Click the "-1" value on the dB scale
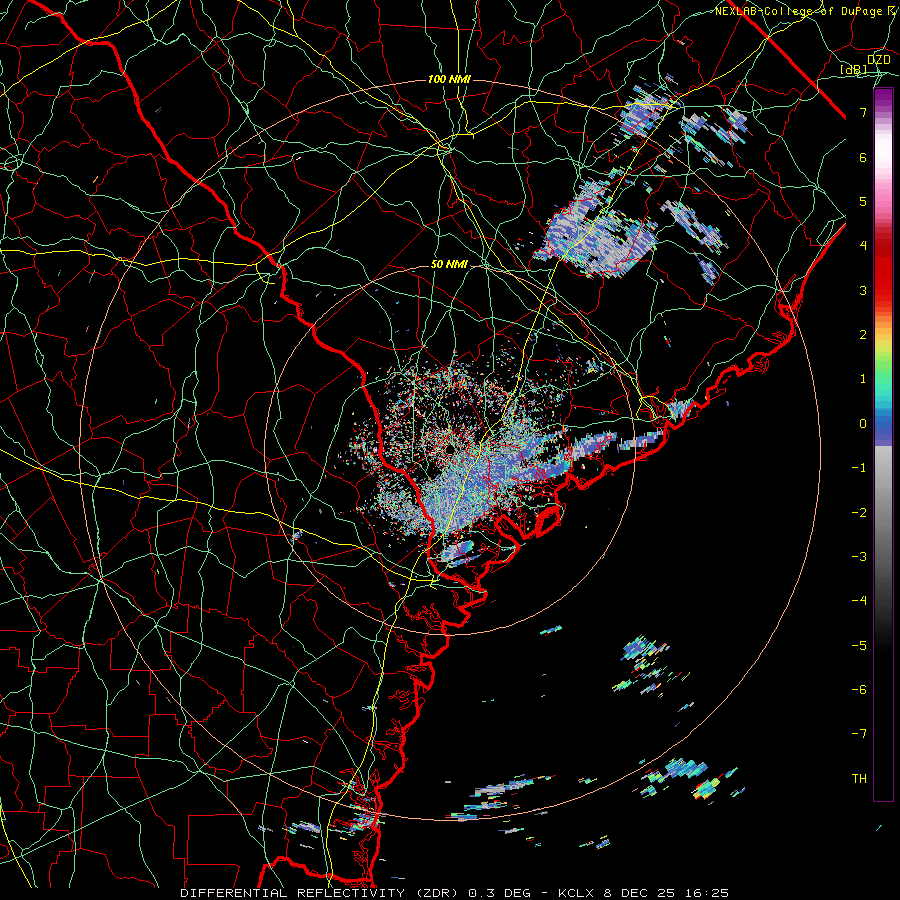The width and height of the screenshot is (900, 900). point(859,468)
